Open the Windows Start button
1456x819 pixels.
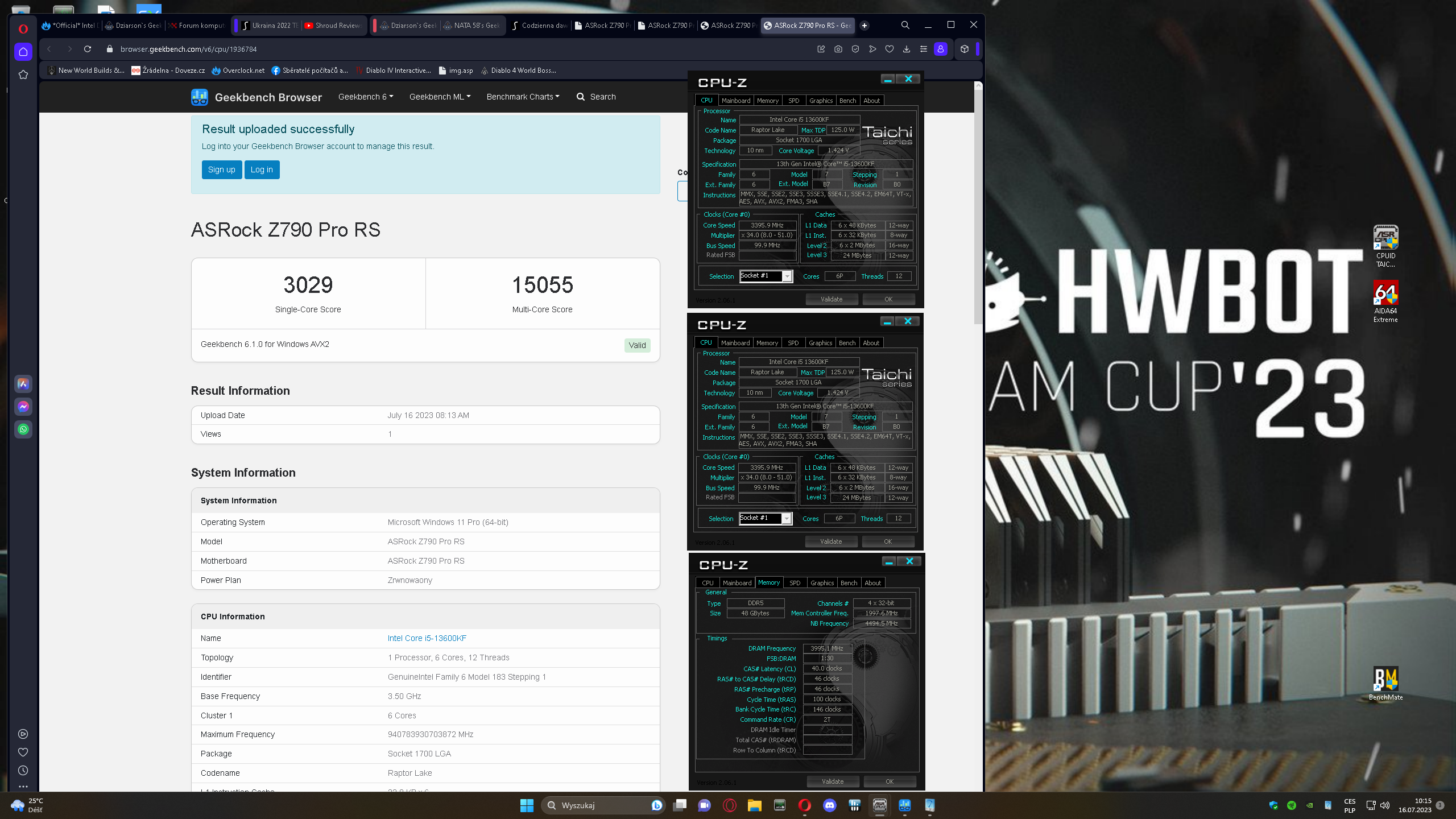coord(527,805)
